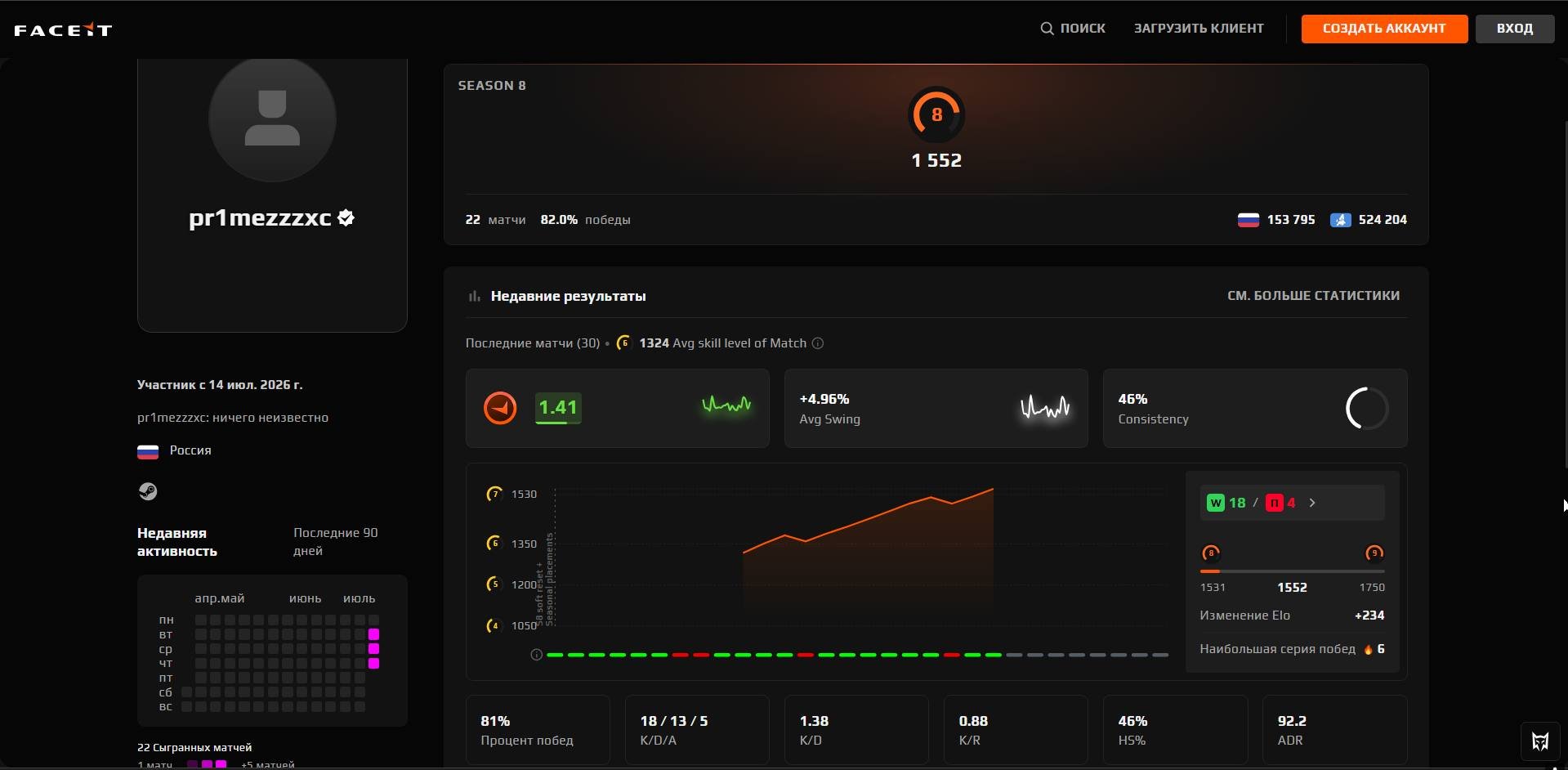The image size is (1568, 770).
Task: Click the Season 8 skill level 8 badge
Action: click(936, 114)
